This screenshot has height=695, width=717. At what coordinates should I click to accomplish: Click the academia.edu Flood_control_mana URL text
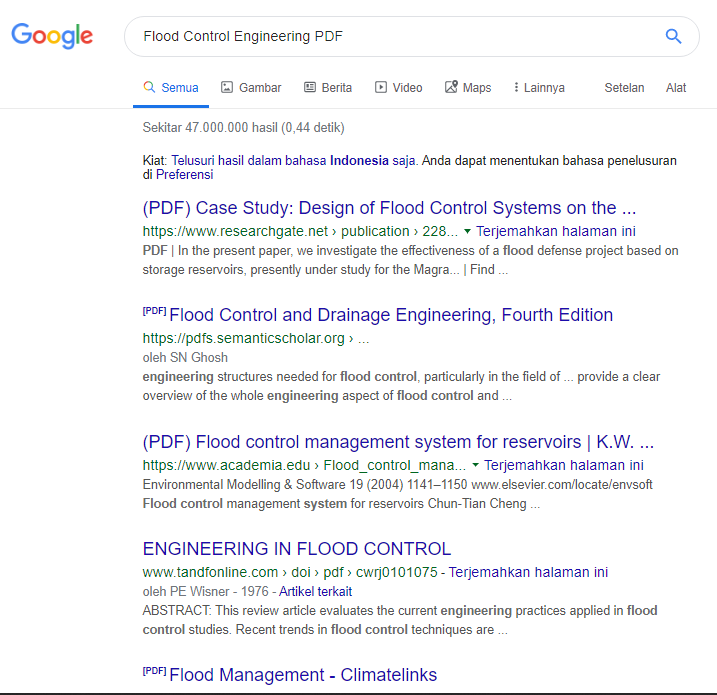304,465
